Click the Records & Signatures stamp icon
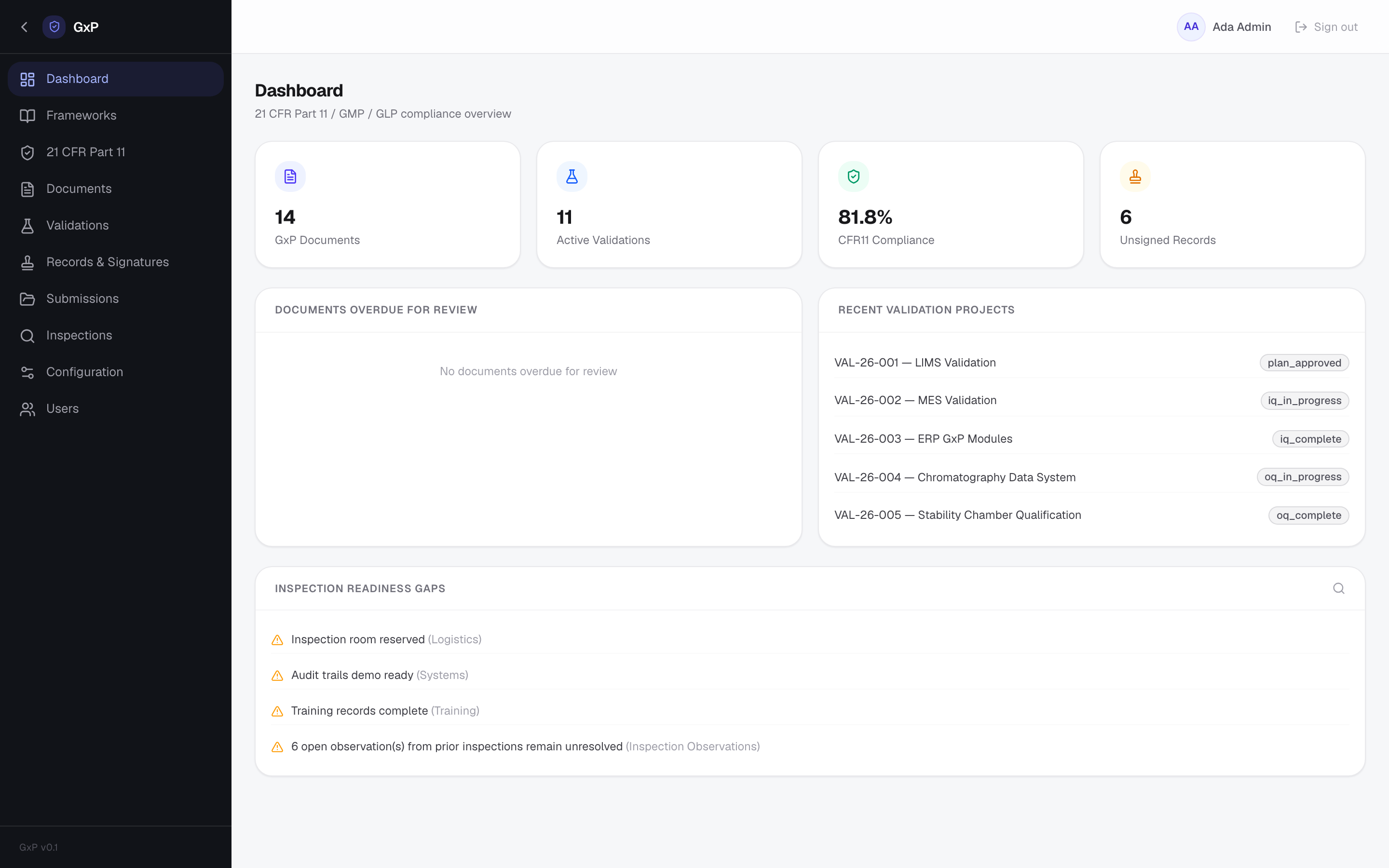The width and height of the screenshot is (1389, 868). [27, 263]
